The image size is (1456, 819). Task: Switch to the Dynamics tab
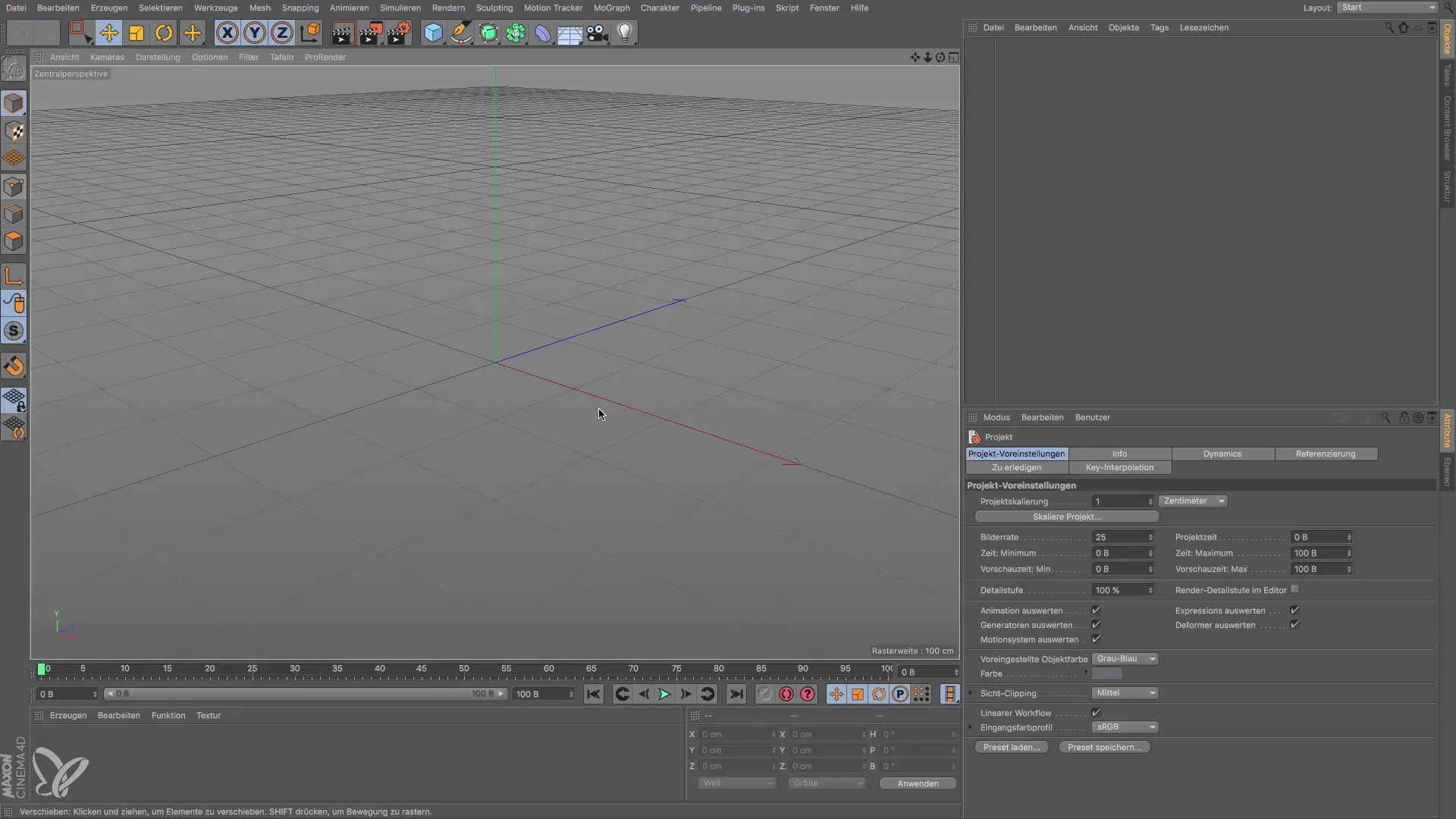[x=1222, y=453]
